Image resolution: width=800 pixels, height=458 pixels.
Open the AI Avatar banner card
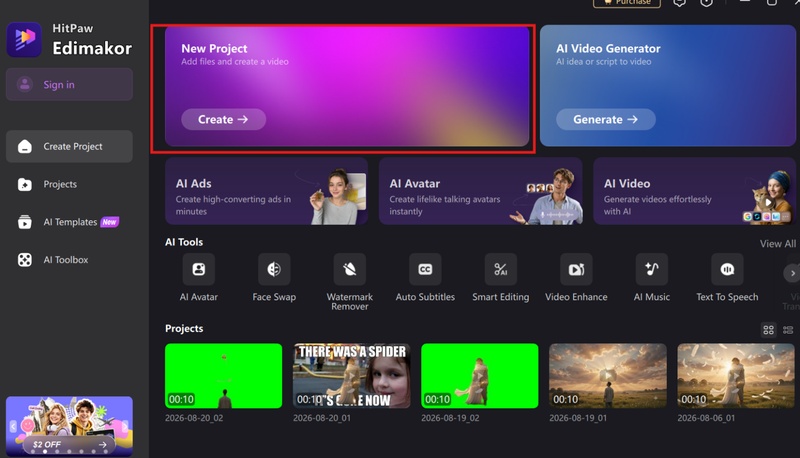[481, 191]
